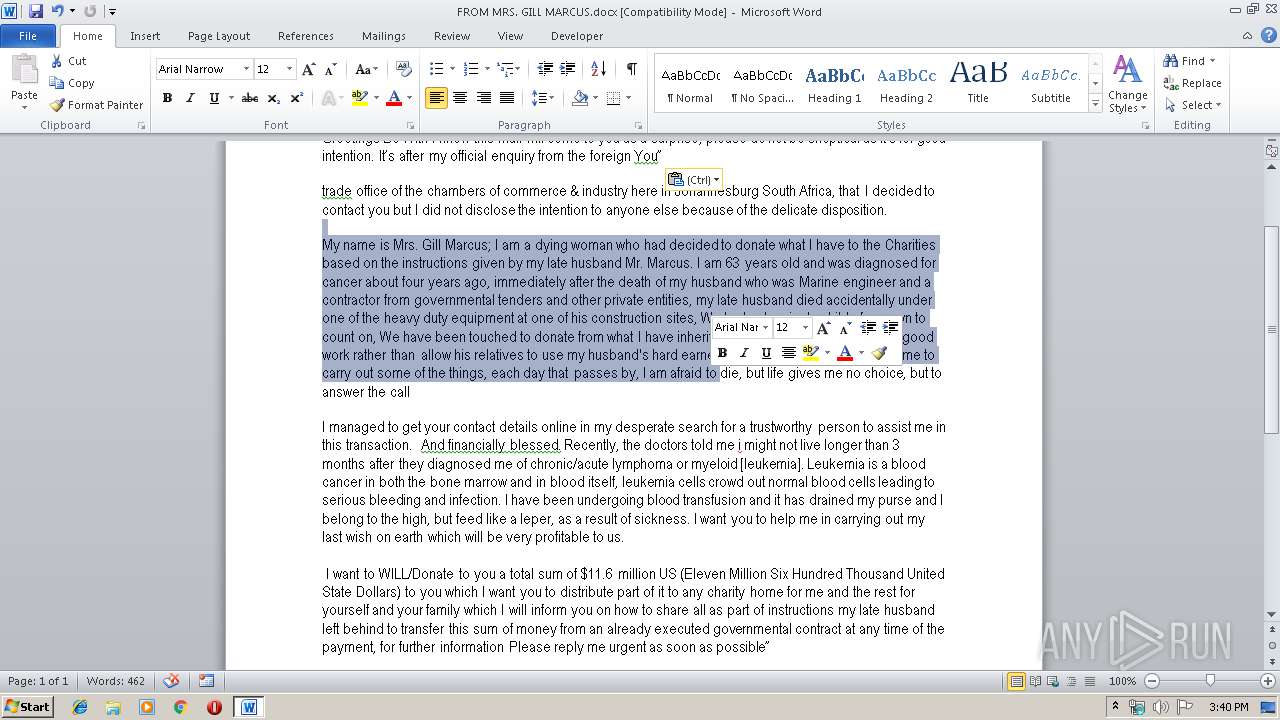Open Chrome from the taskbar
The height and width of the screenshot is (720, 1280).
(180, 707)
